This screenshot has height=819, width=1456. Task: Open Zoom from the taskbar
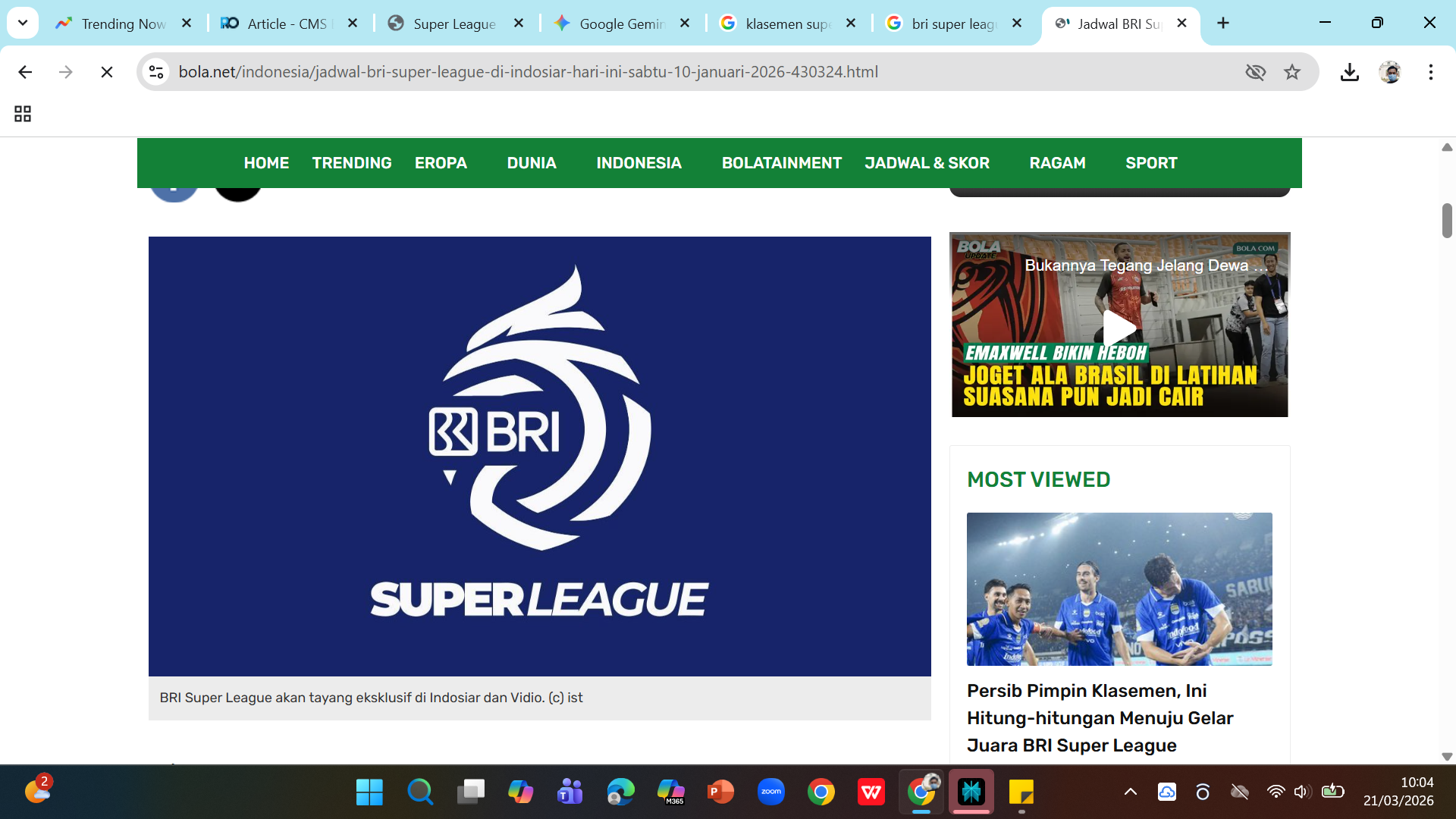click(x=770, y=792)
